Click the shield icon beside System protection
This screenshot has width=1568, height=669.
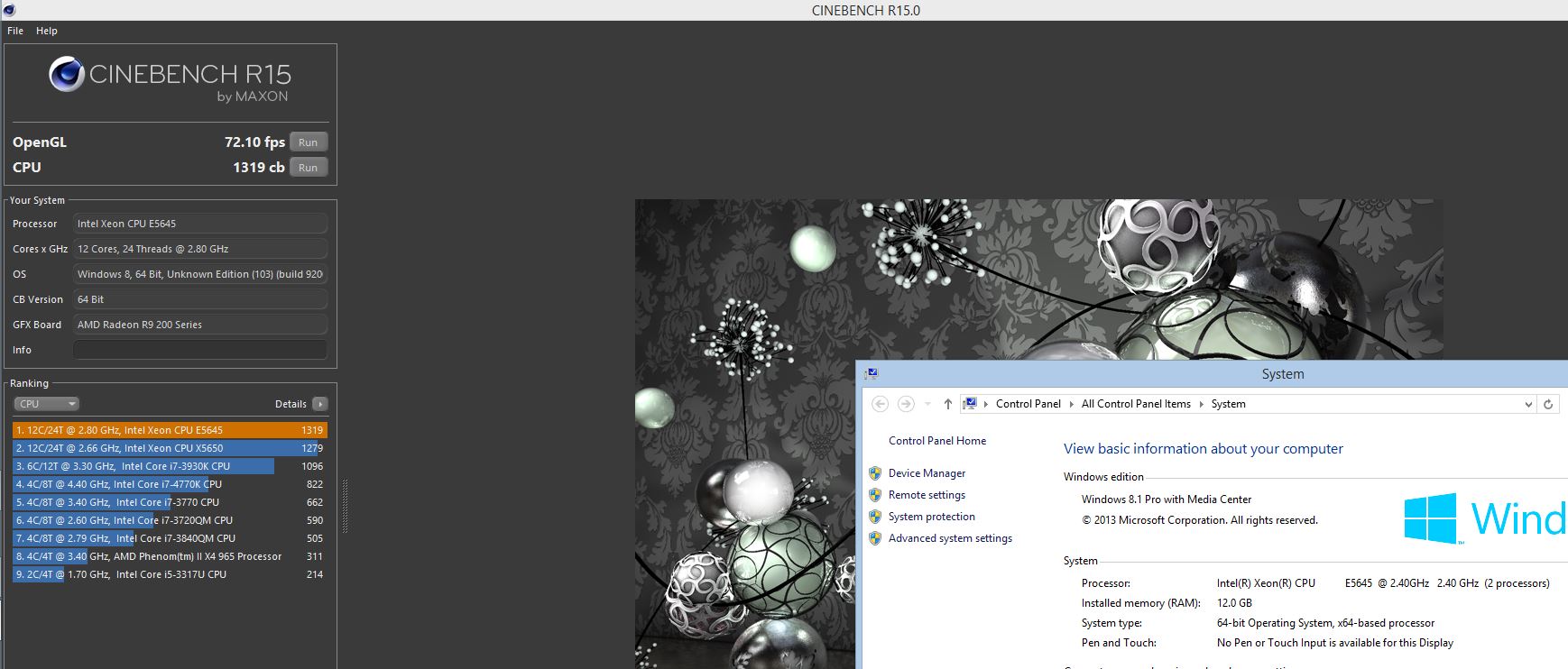[874, 517]
